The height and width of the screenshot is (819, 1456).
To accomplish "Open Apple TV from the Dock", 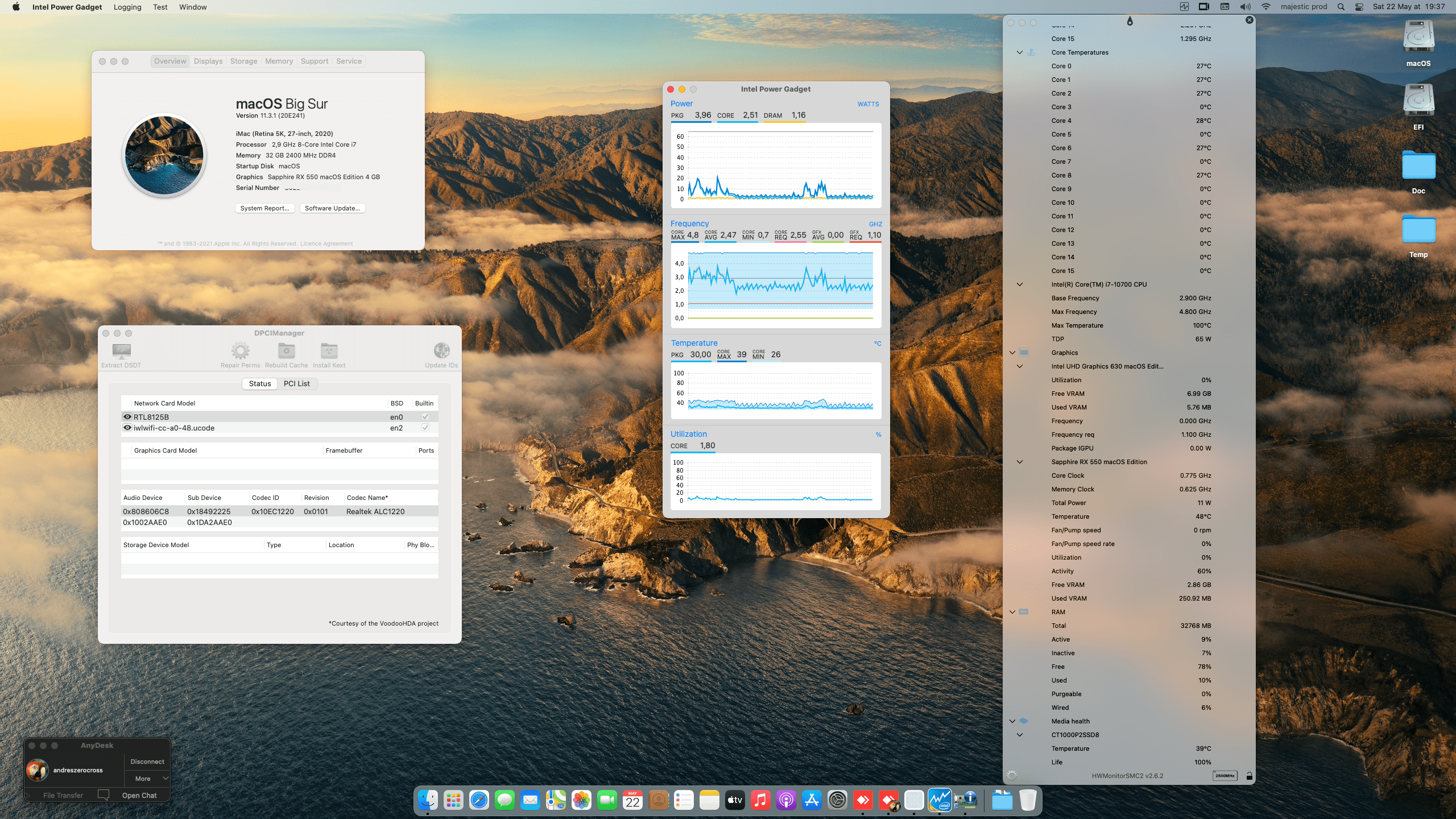I will [x=735, y=800].
